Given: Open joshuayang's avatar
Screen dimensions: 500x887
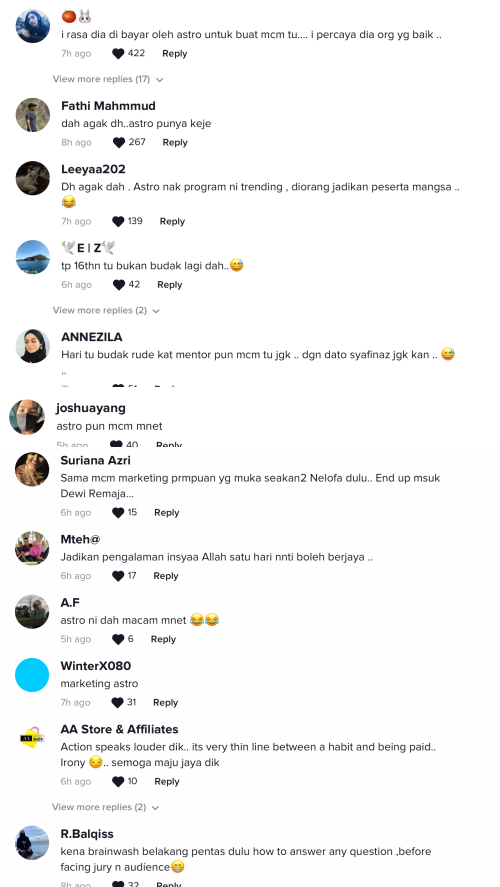Looking at the screenshot, I should 27,417.
